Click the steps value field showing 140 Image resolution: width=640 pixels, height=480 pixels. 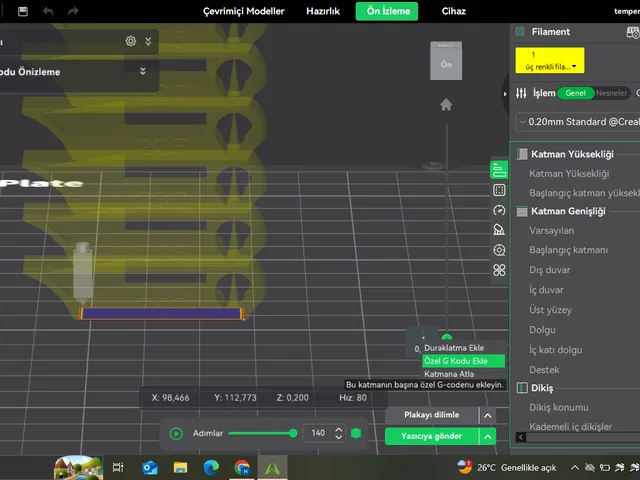(x=318, y=433)
